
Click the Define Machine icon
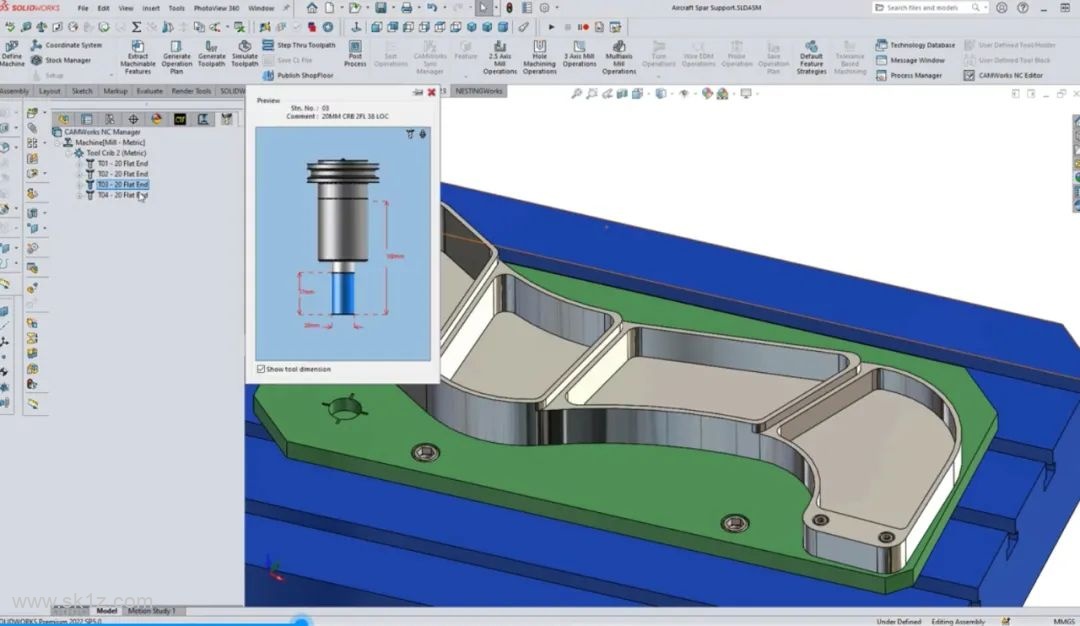point(12,54)
